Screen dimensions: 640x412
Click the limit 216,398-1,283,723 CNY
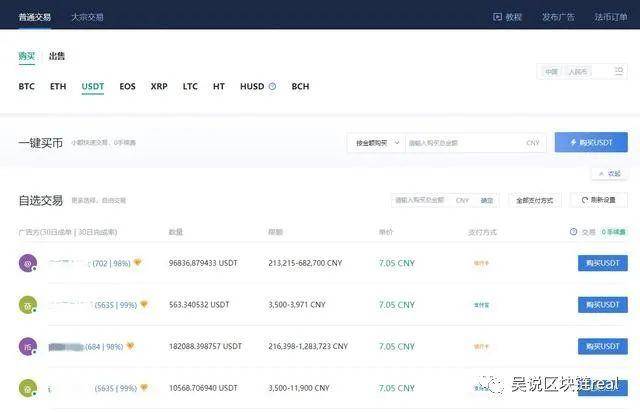[x=308, y=347]
